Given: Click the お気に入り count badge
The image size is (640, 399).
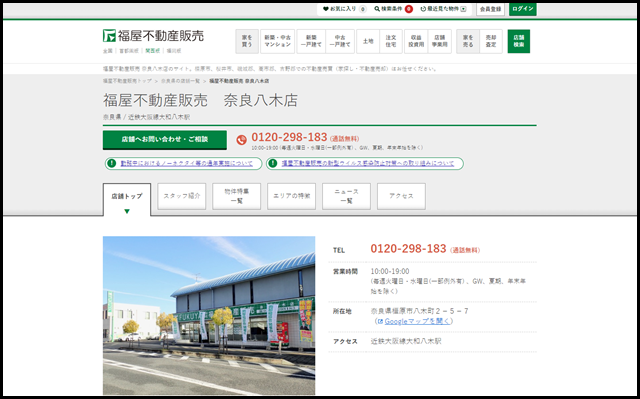Looking at the screenshot, I should (363, 9).
